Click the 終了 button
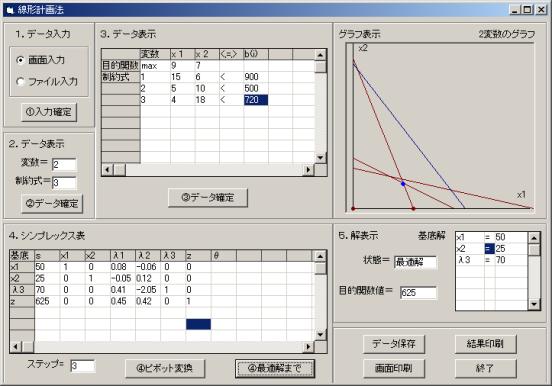This screenshot has height=386, width=552. pyautogui.click(x=485, y=368)
